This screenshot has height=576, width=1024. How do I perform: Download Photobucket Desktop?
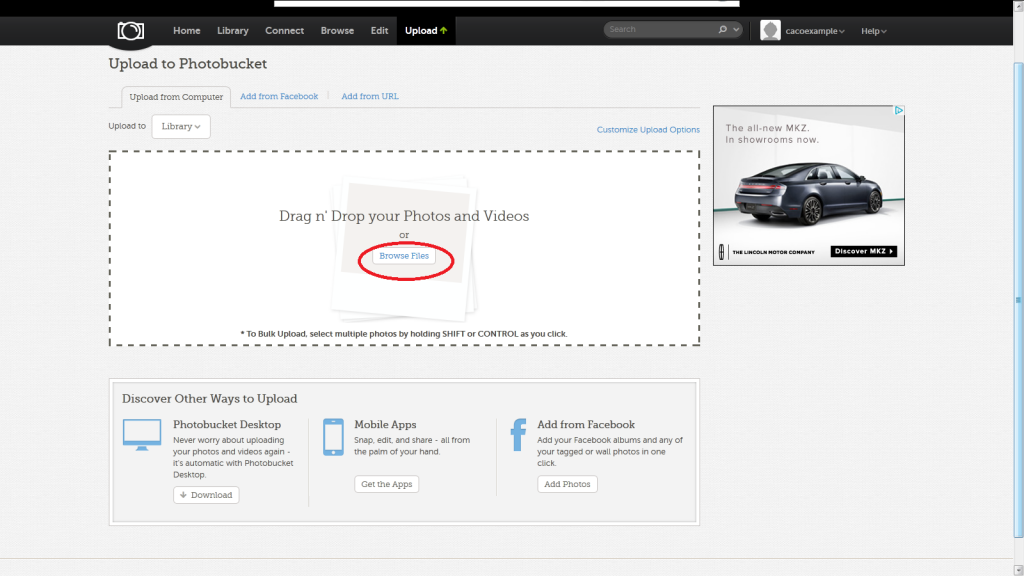point(206,495)
